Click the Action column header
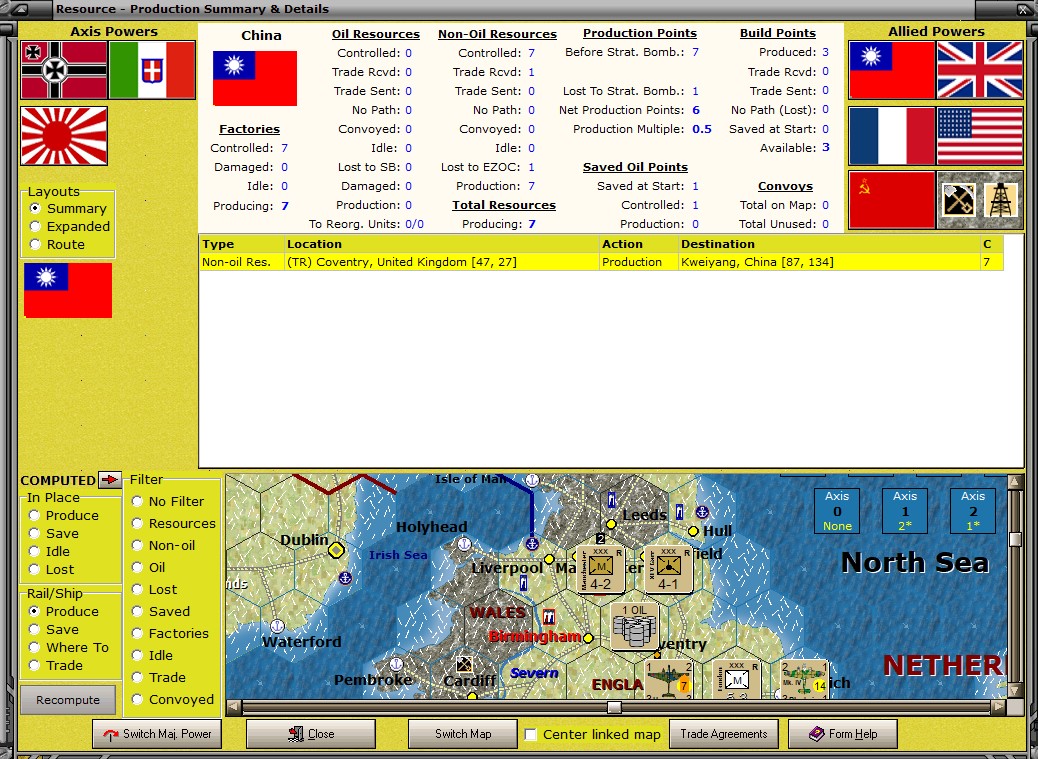Screen dimensions: 1038x759 coord(639,244)
